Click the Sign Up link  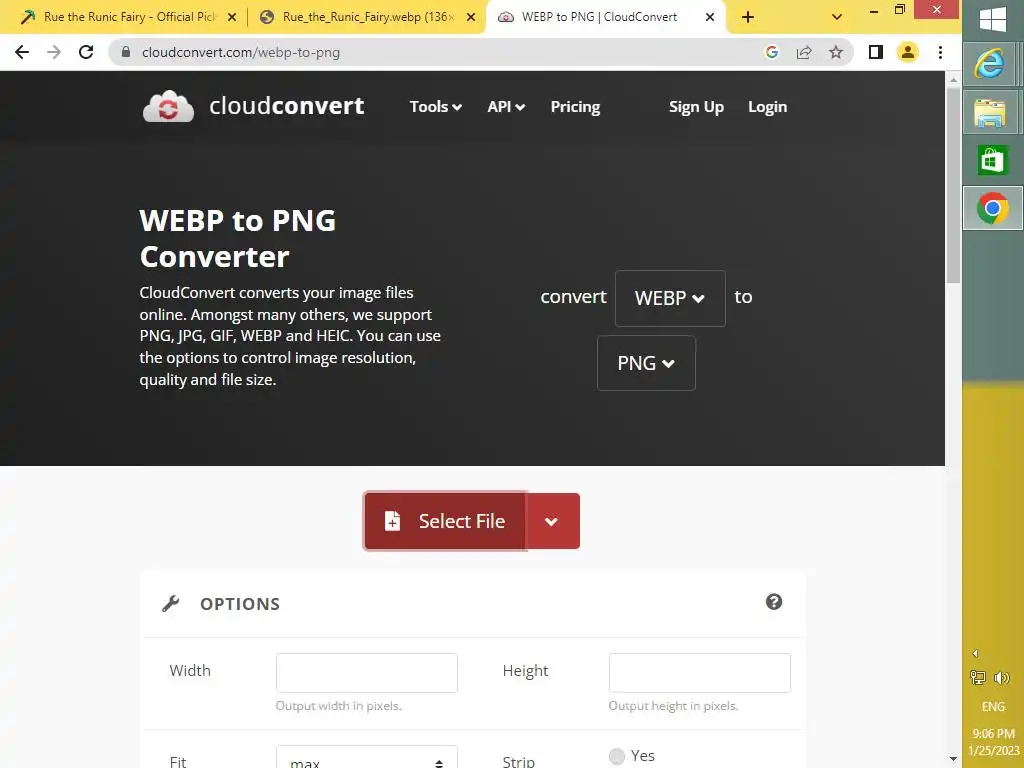(696, 106)
